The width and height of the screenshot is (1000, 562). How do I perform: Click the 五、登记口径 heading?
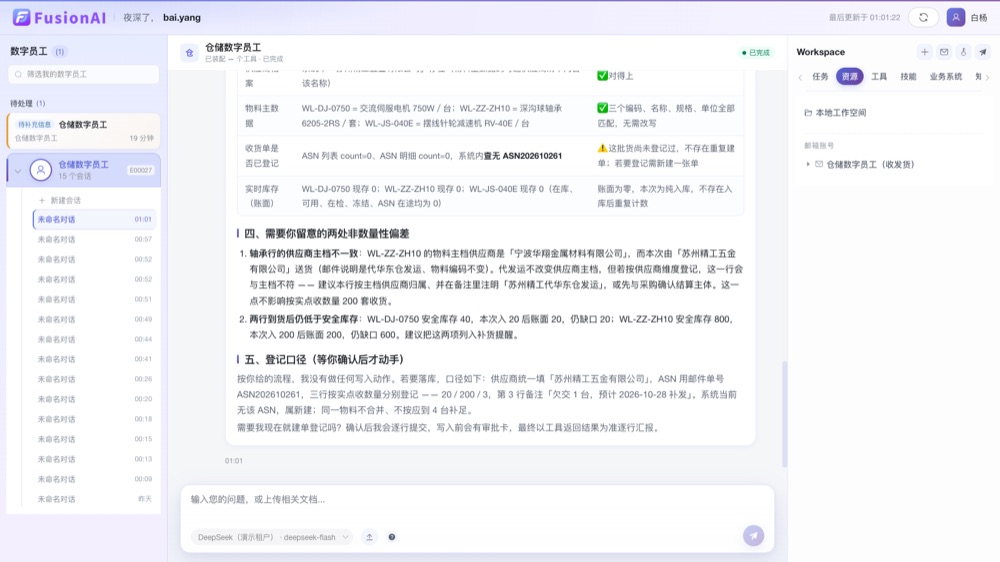[x=324, y=360]
